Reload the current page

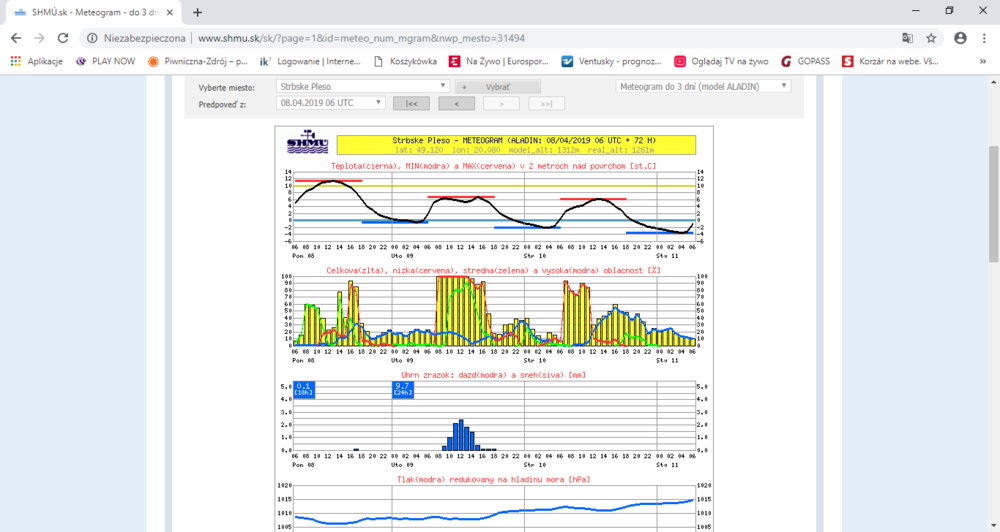click(x=62, y=38)
